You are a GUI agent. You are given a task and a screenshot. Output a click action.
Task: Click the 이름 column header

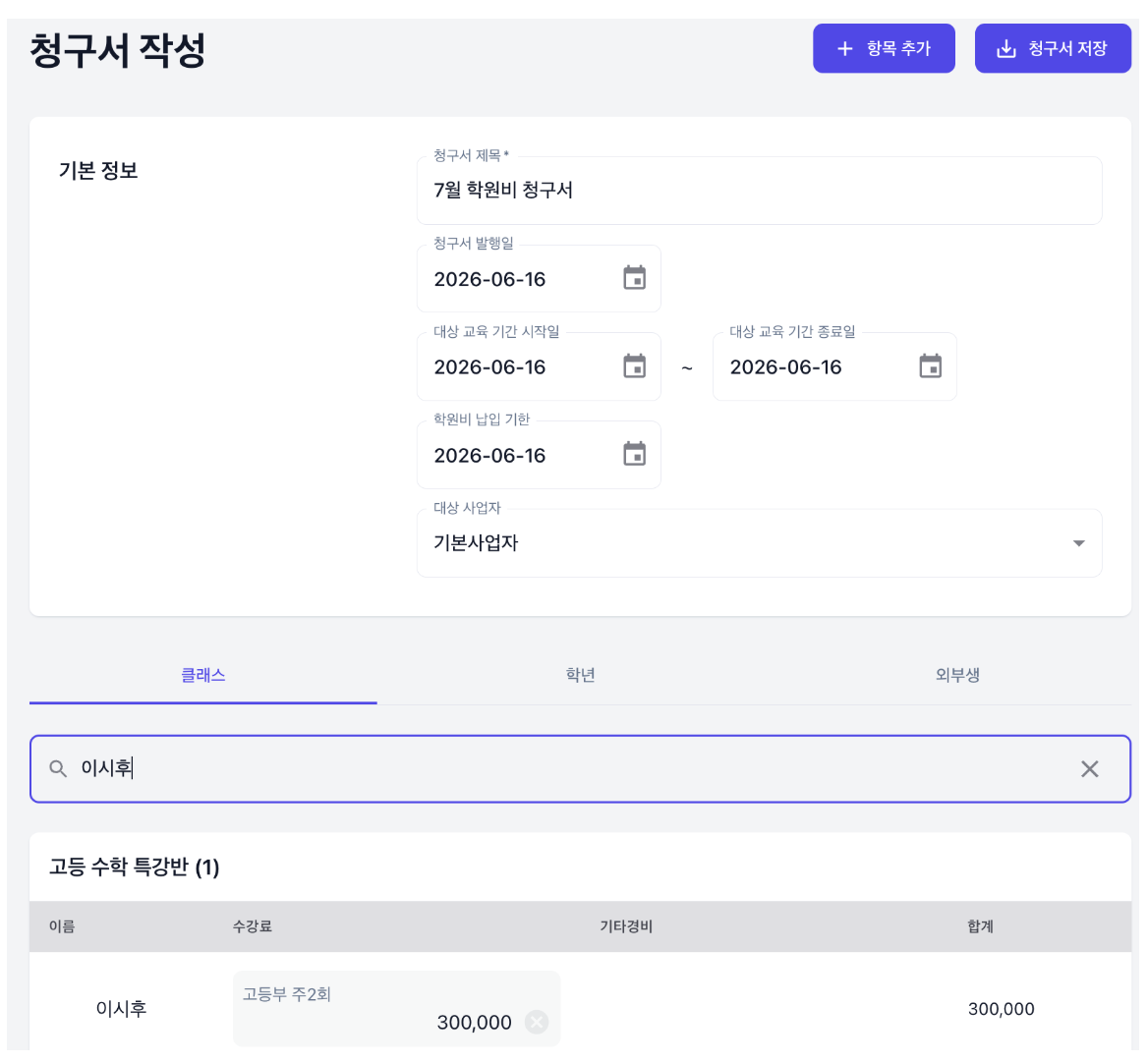[62, 926]
